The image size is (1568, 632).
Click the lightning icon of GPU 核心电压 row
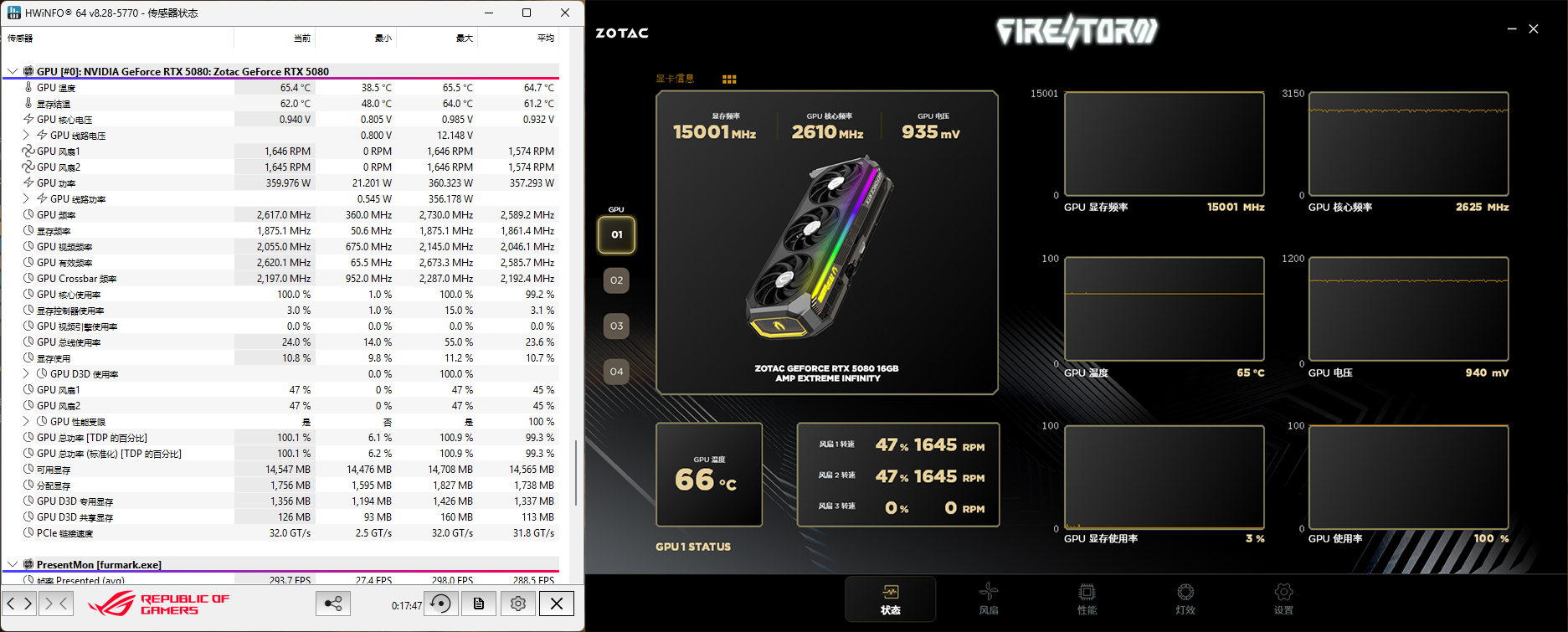click(x=28, y=119)
